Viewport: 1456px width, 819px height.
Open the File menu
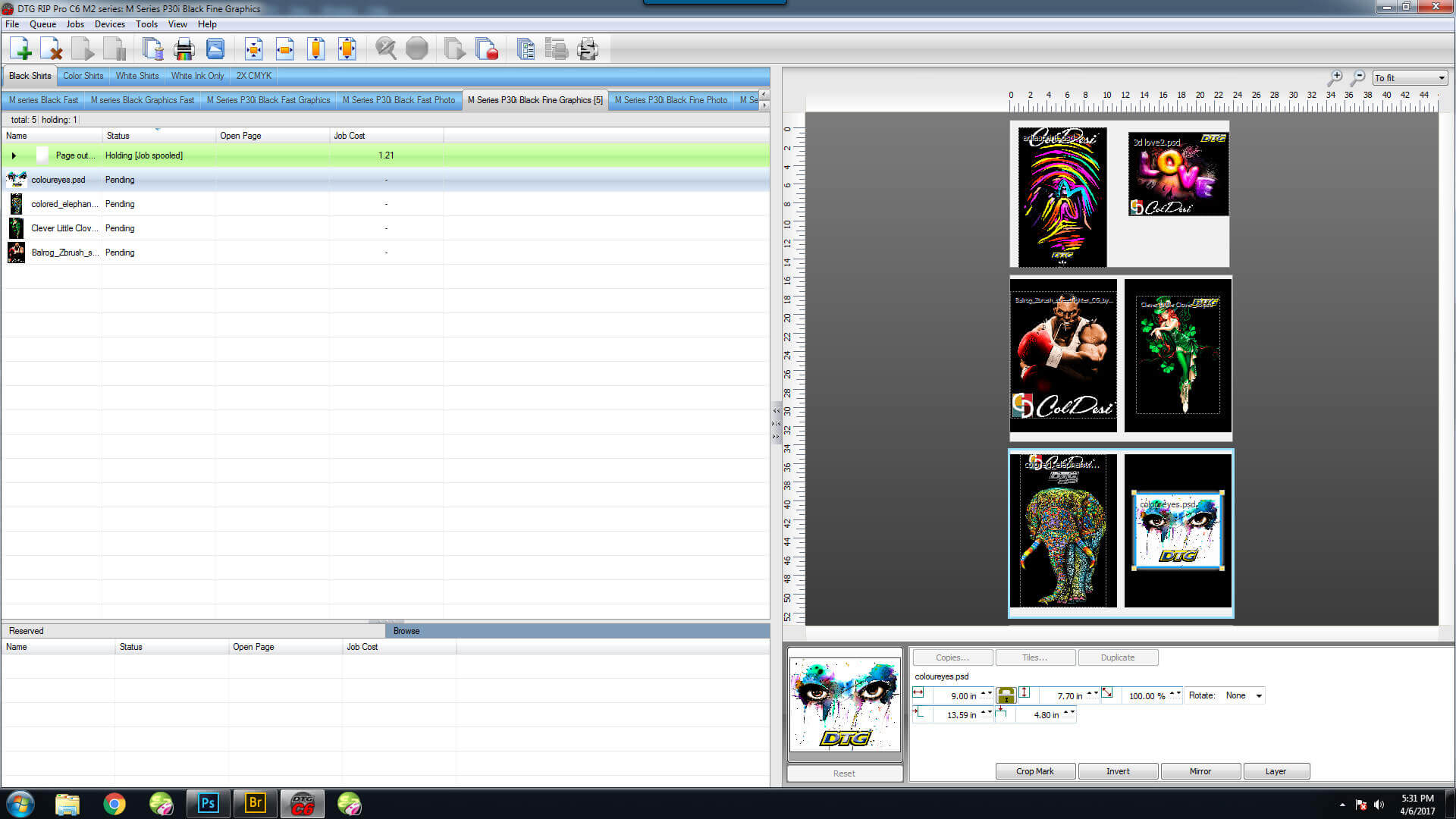12,24
